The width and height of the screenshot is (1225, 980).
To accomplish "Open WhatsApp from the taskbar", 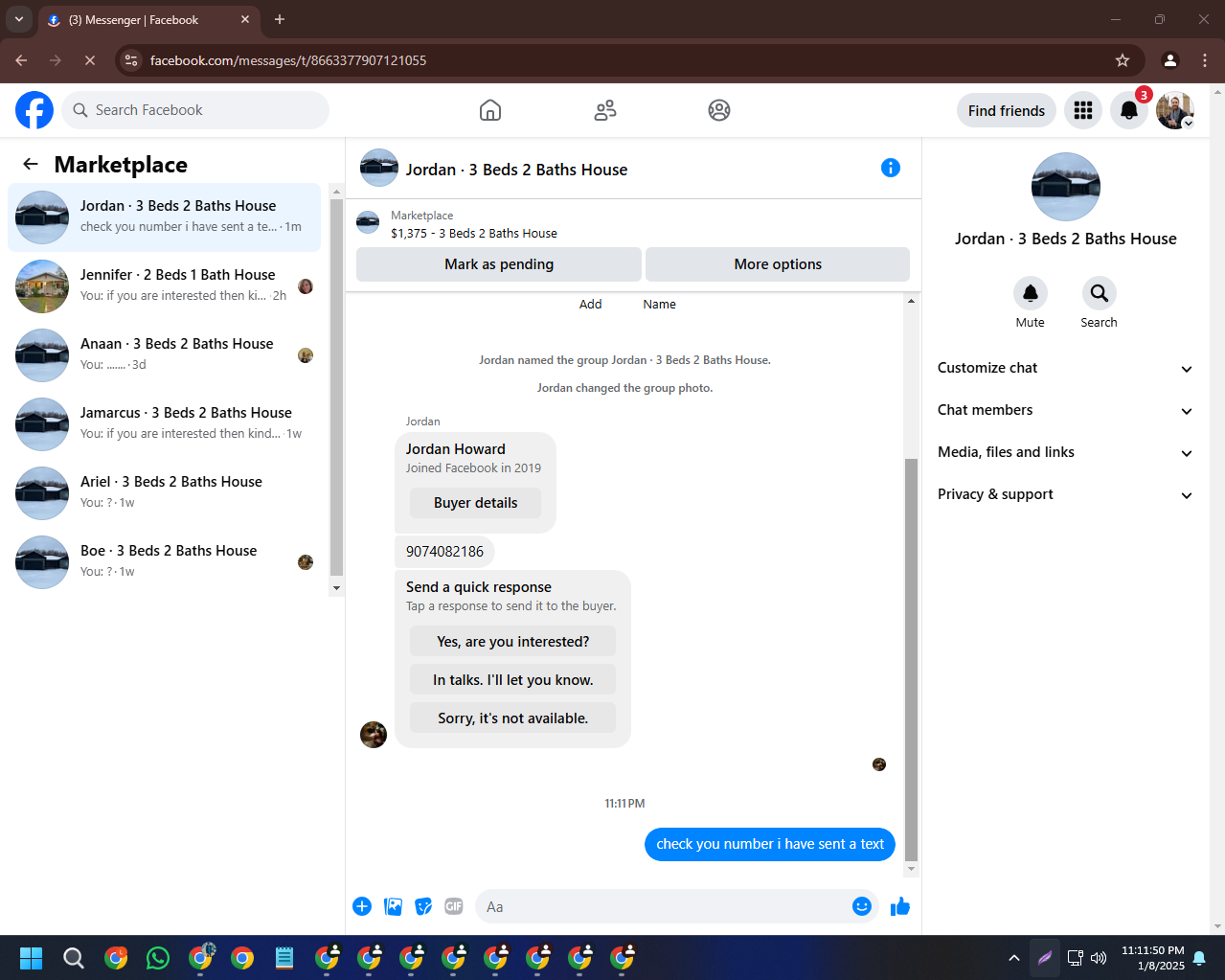I will [x=158, y=957].
